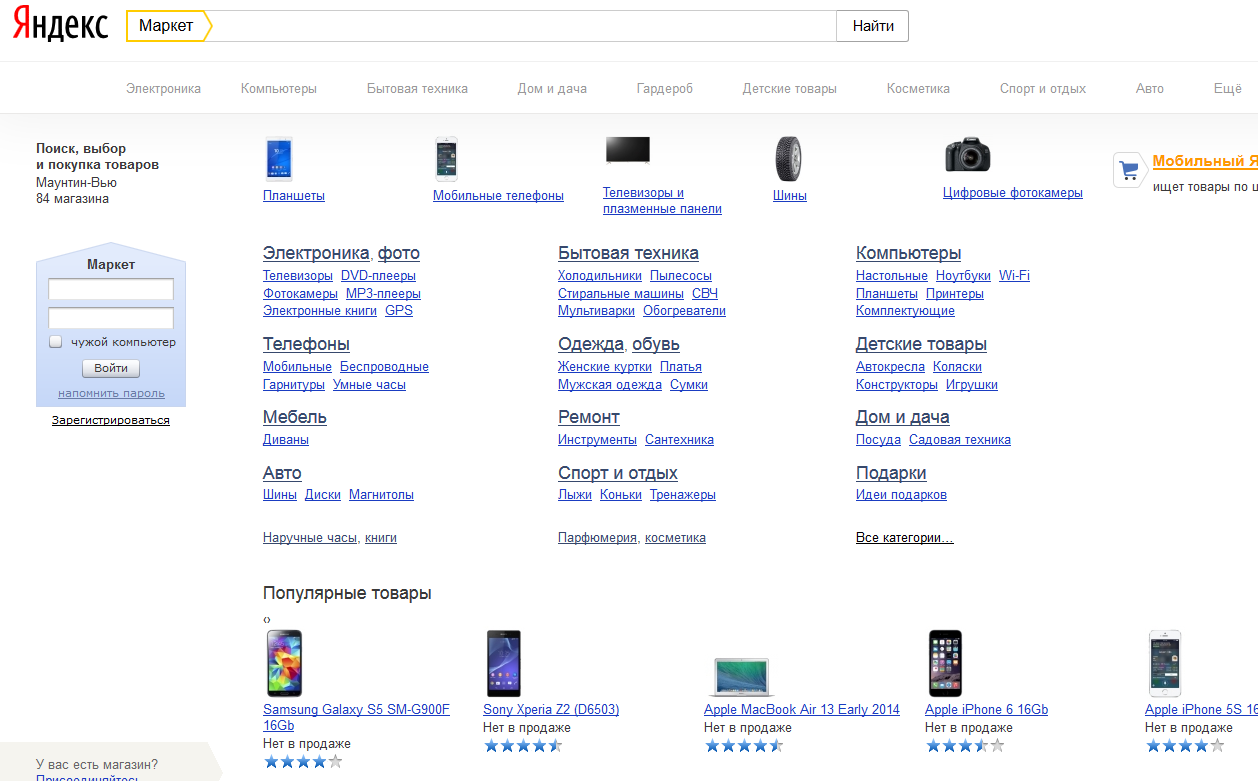Click the tablet icon above Планшеты
1258x781 pixels.
coord(279,158)
